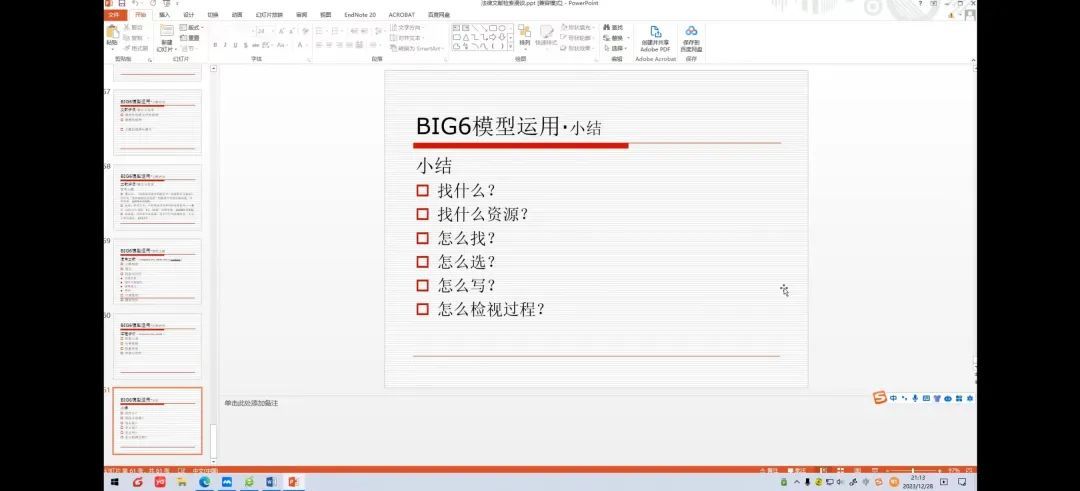
Task: Click the zoom slider in status bar
Action: pos(912,470)
